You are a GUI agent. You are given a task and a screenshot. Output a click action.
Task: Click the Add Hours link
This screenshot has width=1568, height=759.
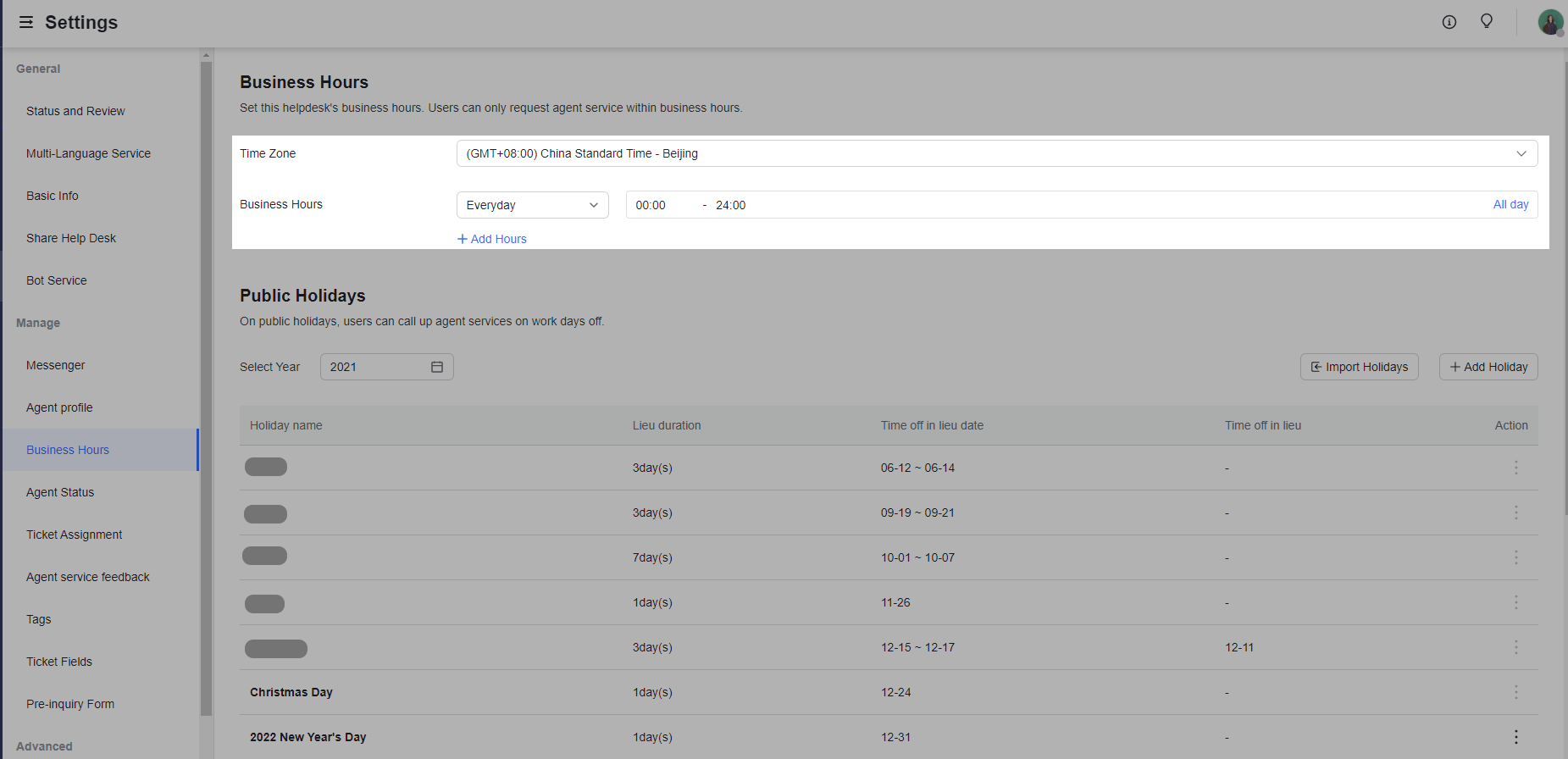492,239
